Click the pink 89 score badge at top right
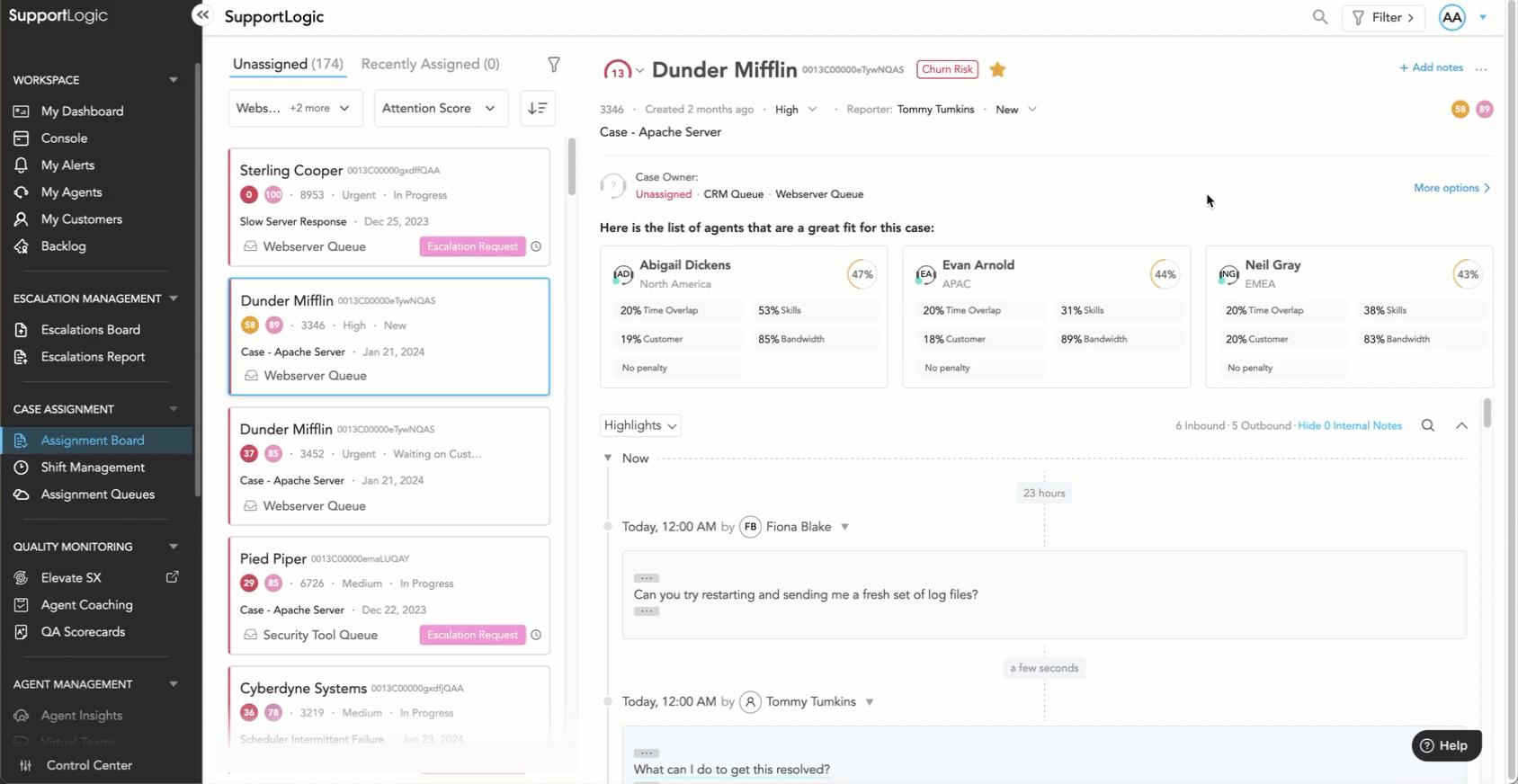This screenshot has height=784, width=1518. click(1484, 109)
